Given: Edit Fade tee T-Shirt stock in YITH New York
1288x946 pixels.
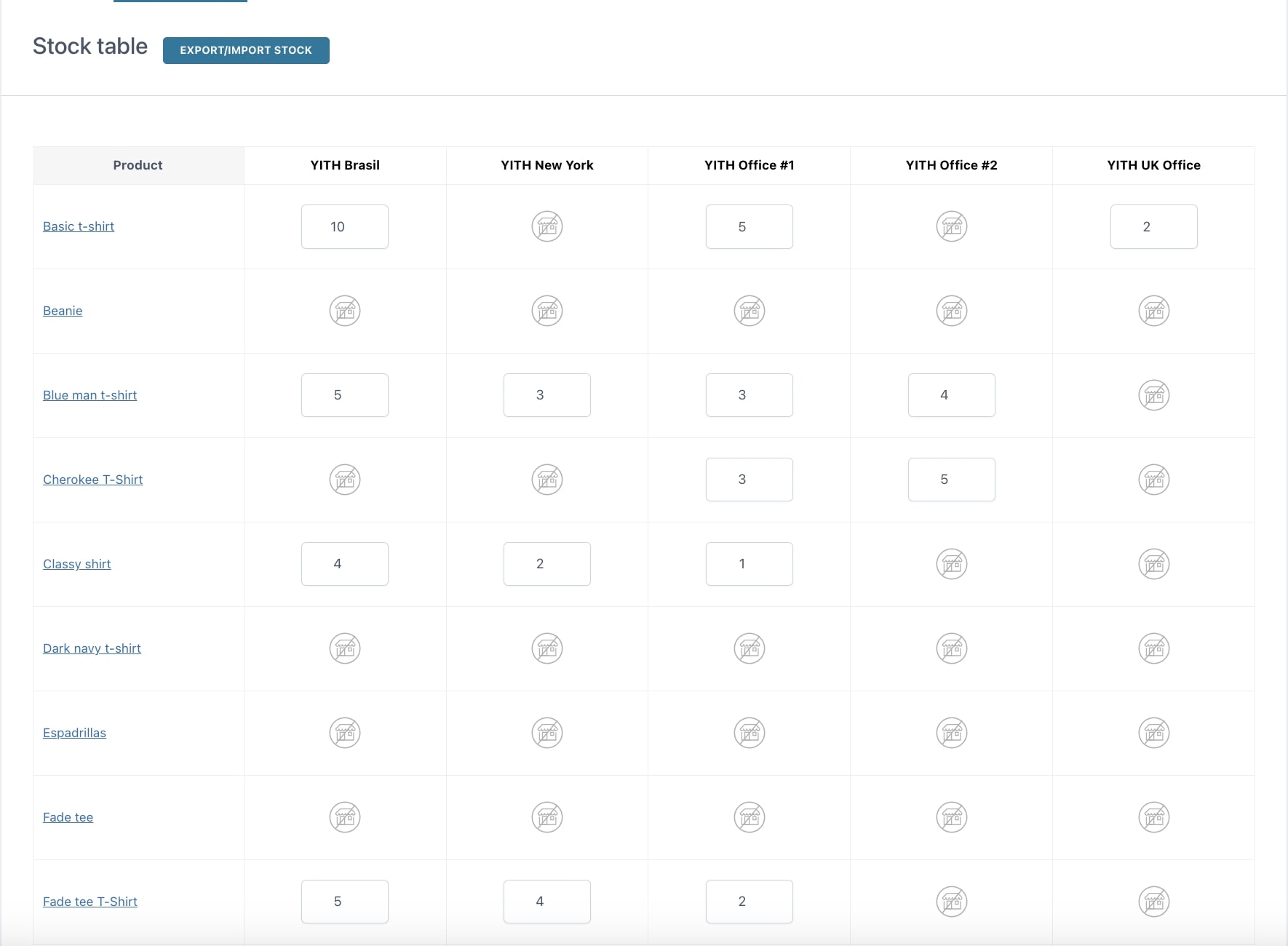Looking at the screenshot, I should coord(547,902).
